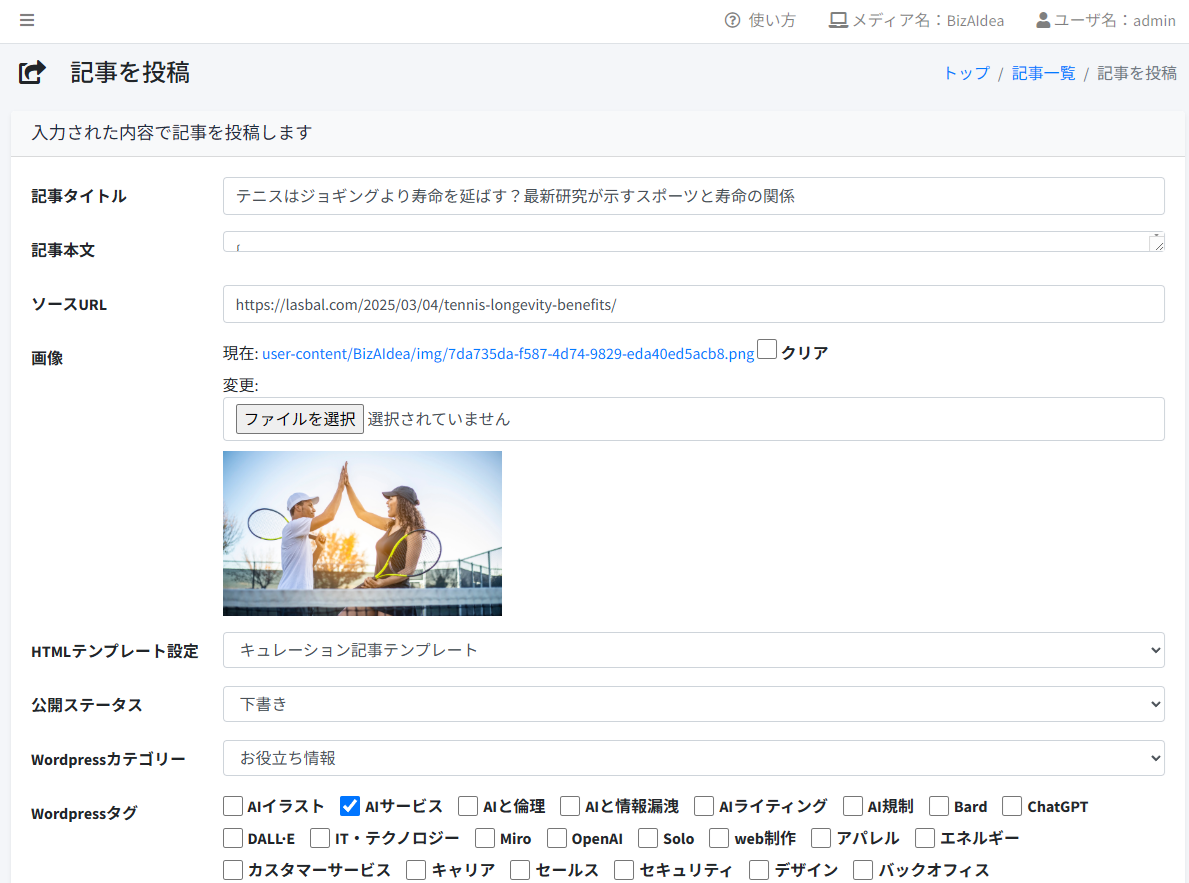The height and width of the screenshot is (883, 1189).
Task: Check the ChatGPT WordPress tag
Action: 1012,806
